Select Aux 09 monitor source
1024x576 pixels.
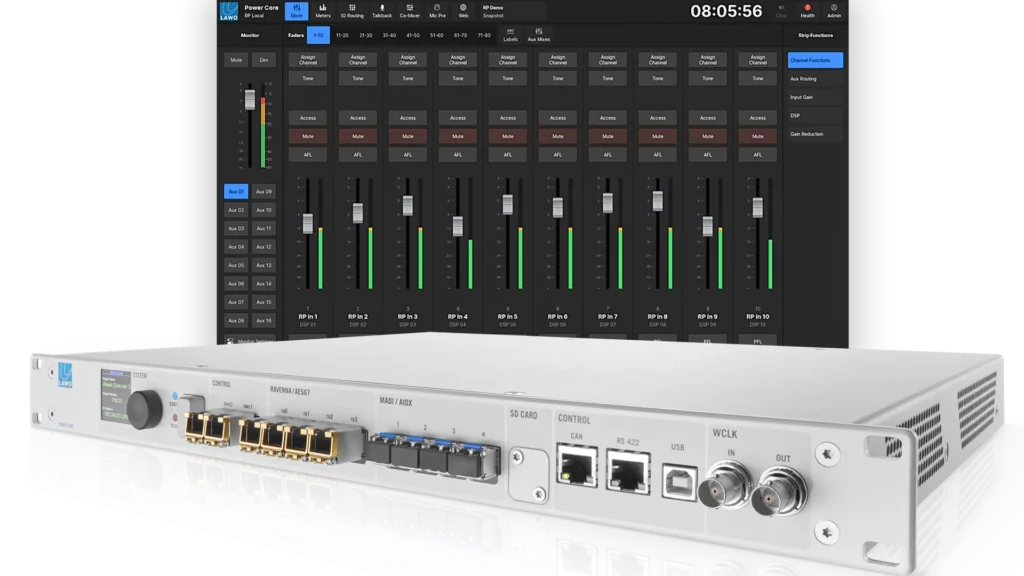pyautogui.click(x=264, y=191)
